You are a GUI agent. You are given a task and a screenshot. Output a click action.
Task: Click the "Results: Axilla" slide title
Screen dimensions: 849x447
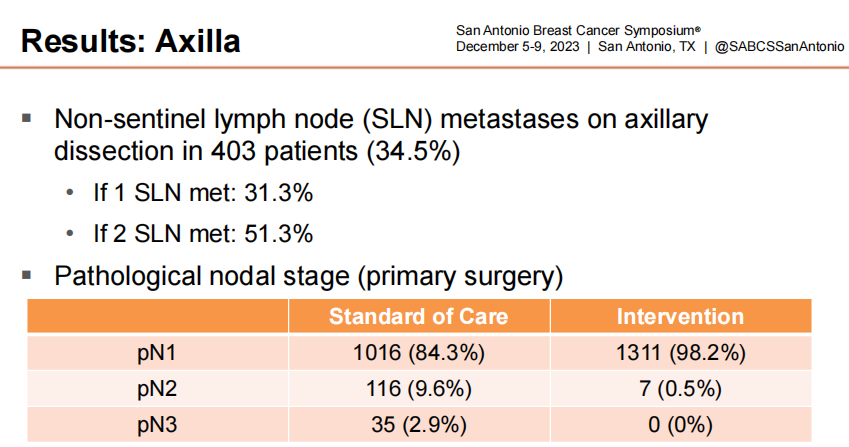(x=131, y=42)
